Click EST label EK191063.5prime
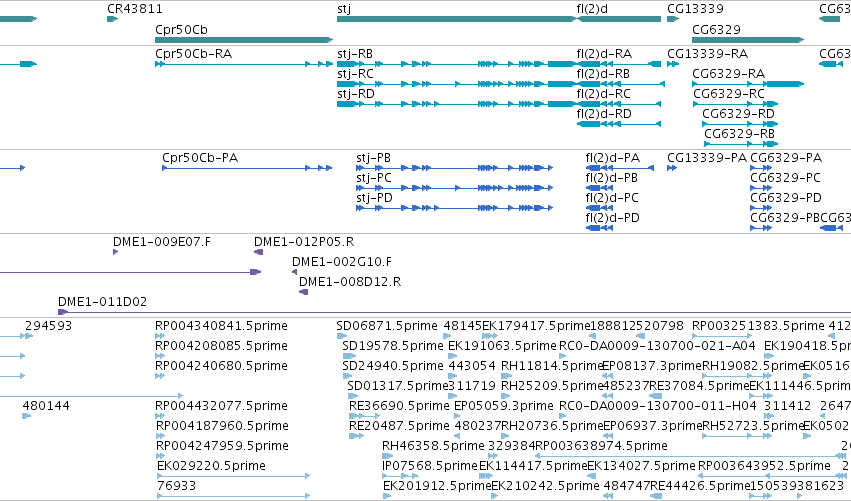The image size is (851, 501). (503, 346)
